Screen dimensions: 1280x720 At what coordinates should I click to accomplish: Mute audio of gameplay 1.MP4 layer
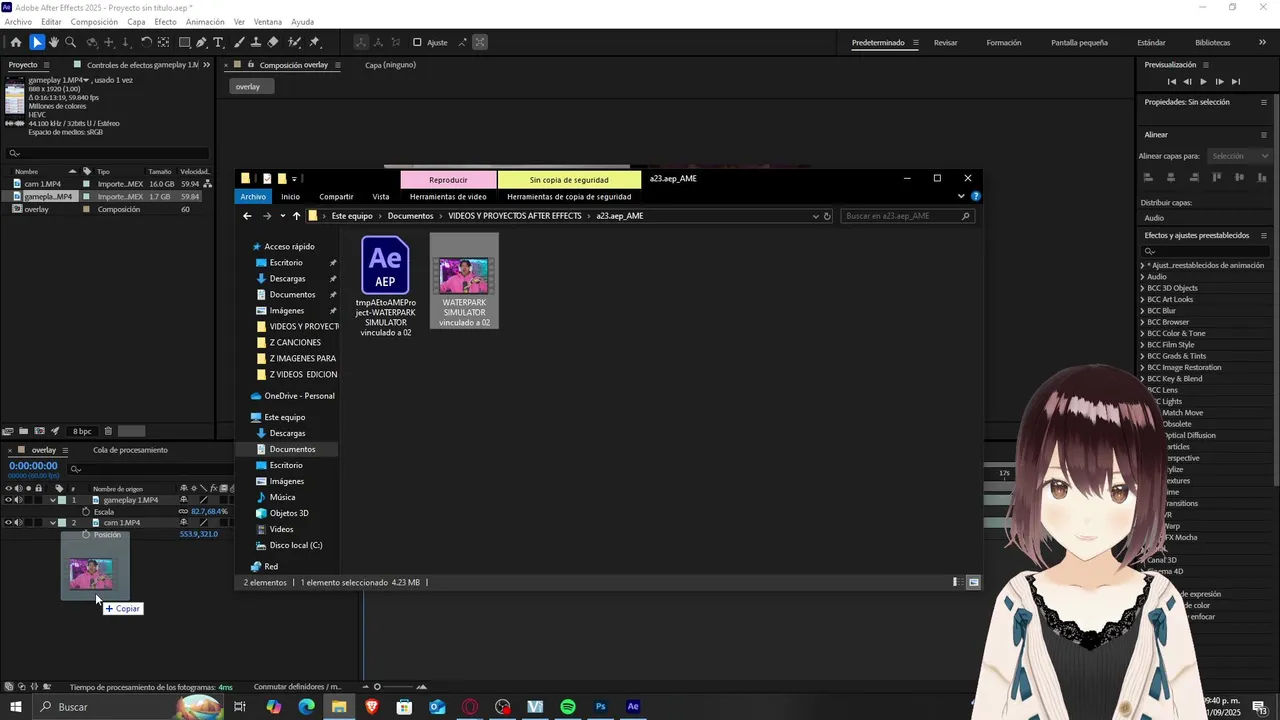18,500
